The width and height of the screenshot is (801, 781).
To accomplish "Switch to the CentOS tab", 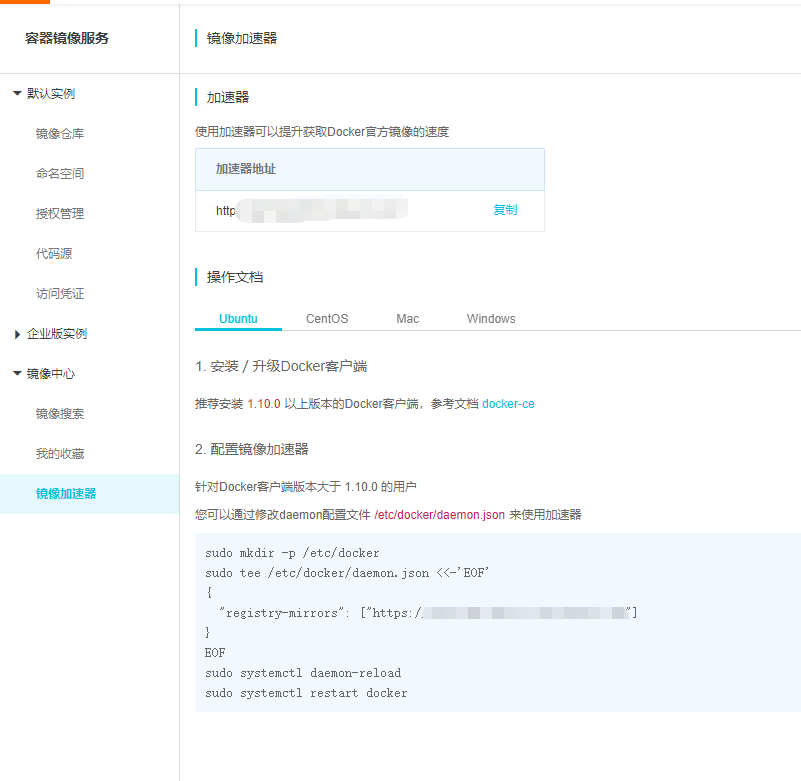I will tap(326, 318).
